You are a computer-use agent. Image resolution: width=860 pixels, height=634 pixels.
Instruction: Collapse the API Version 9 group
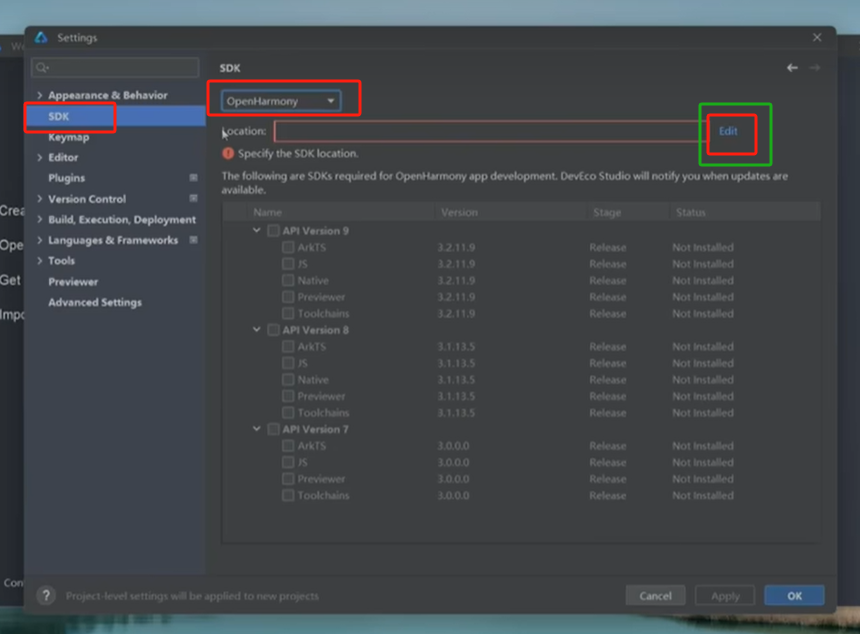[x=257, y=230]
